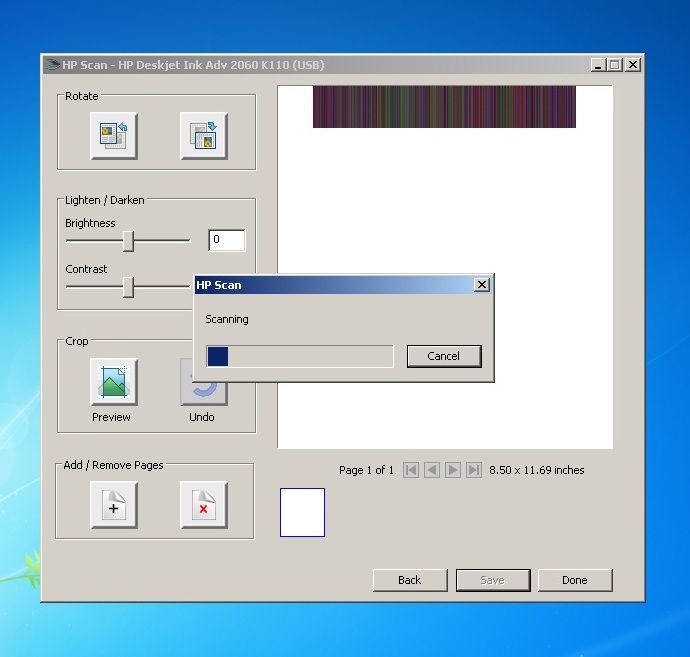The height and width of the screenshot is (657, 690).
Task: Click the Back button
Action: point(410,580)
